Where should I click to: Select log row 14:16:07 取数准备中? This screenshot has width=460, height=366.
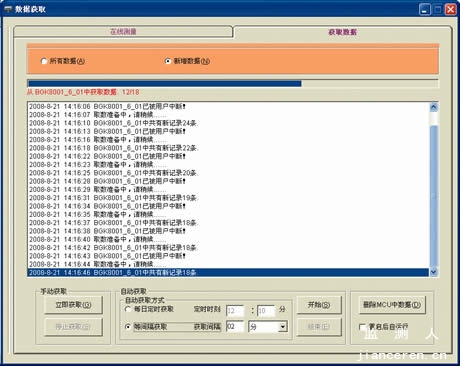(228, 115)
